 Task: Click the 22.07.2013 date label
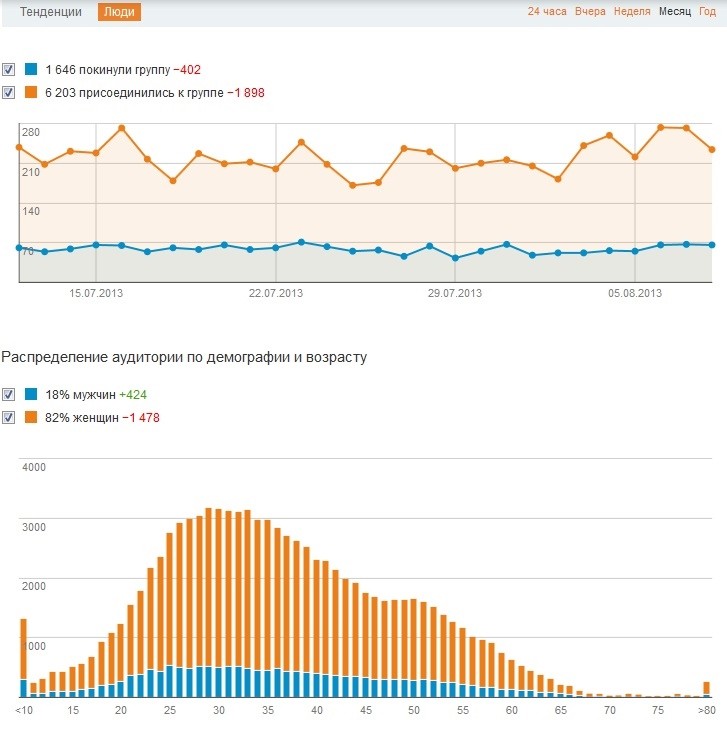(276, 293)
